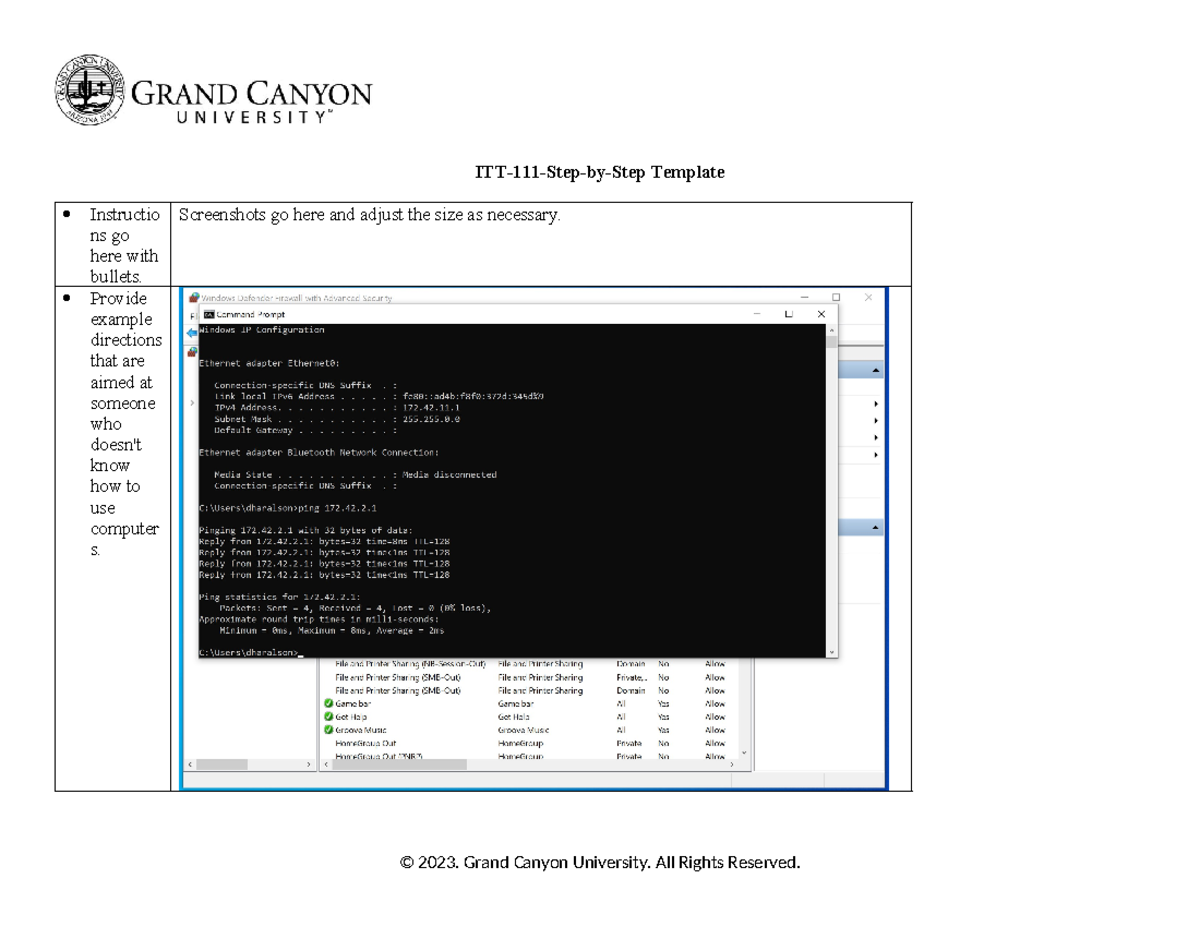Collapse the lower right panel using the up arrow
The height and width of the screenshot is (927, 1200).
point(876,526)
